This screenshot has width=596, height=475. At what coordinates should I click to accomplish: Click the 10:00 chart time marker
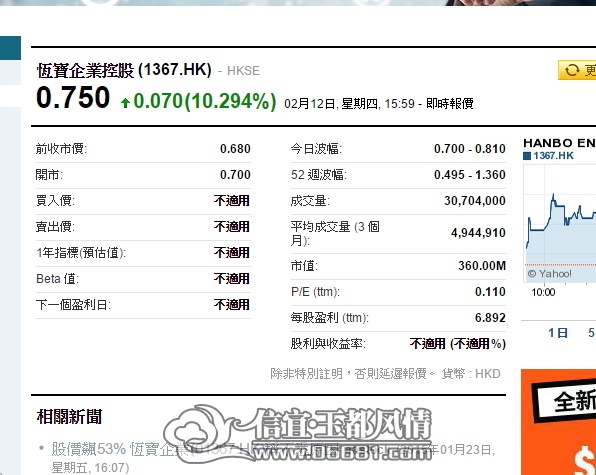pyautogui.click(x=543, y=292)
